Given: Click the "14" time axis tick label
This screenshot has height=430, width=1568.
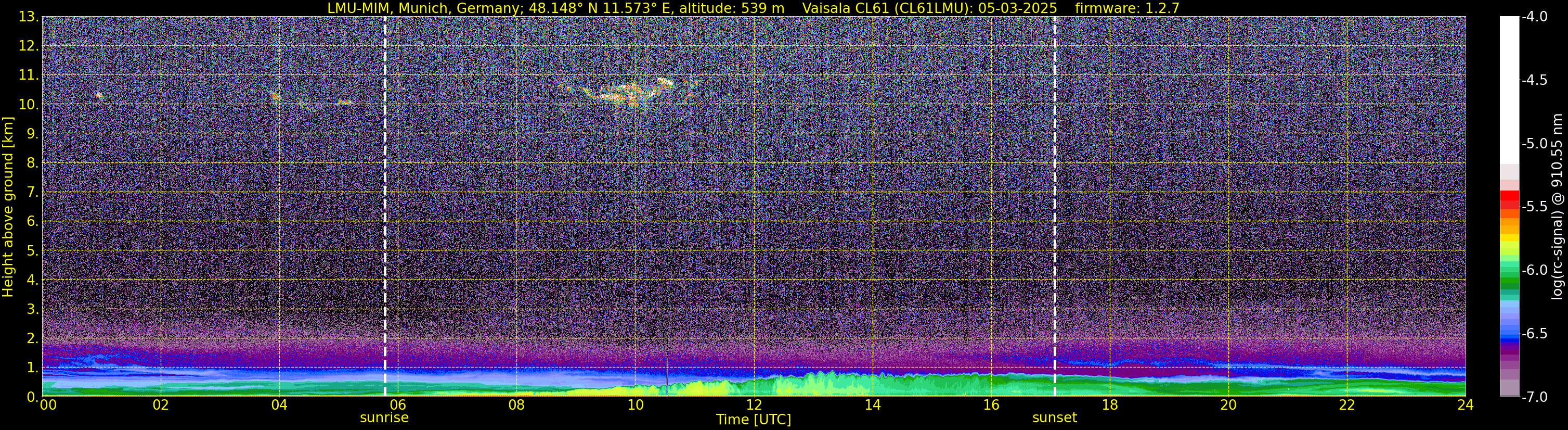Looking at the screenshot, I should (873, 406).
